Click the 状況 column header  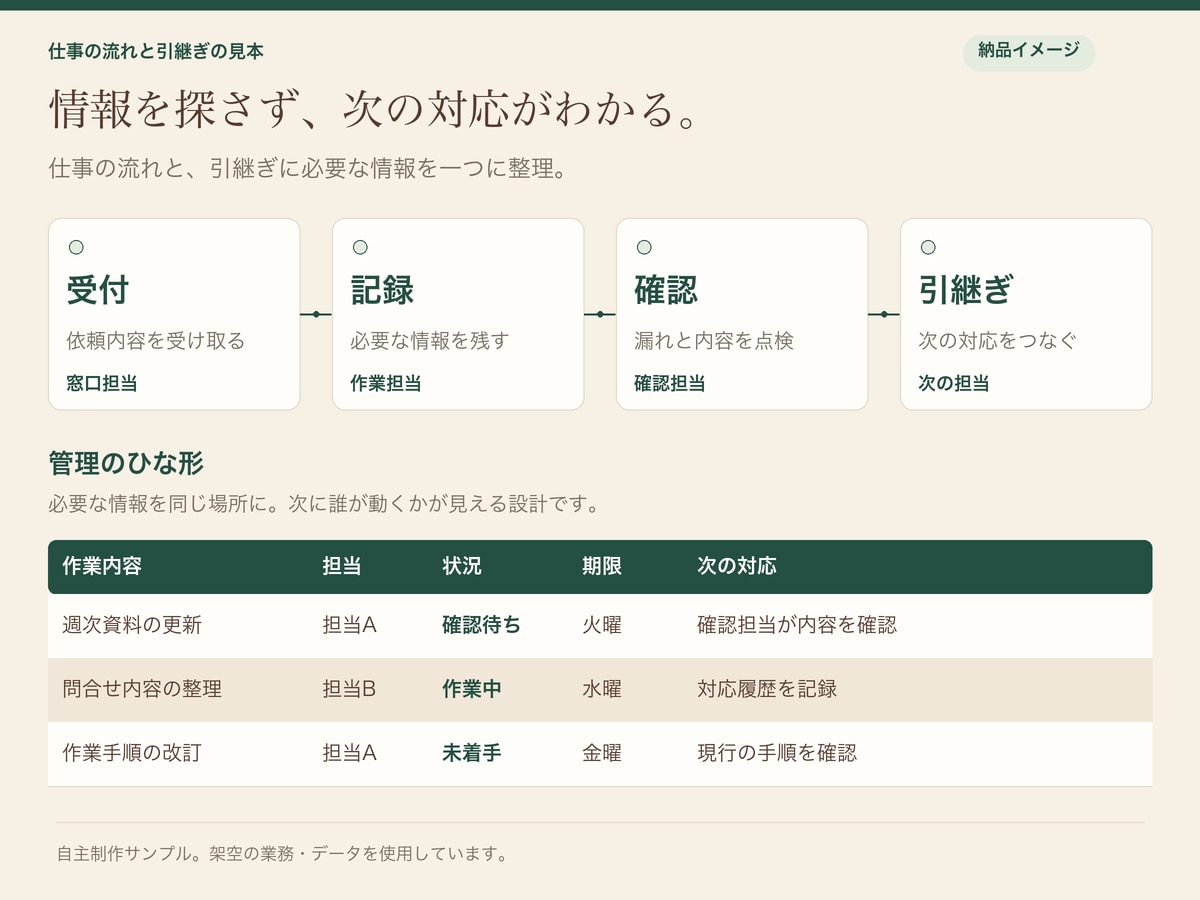click(462, 566)
